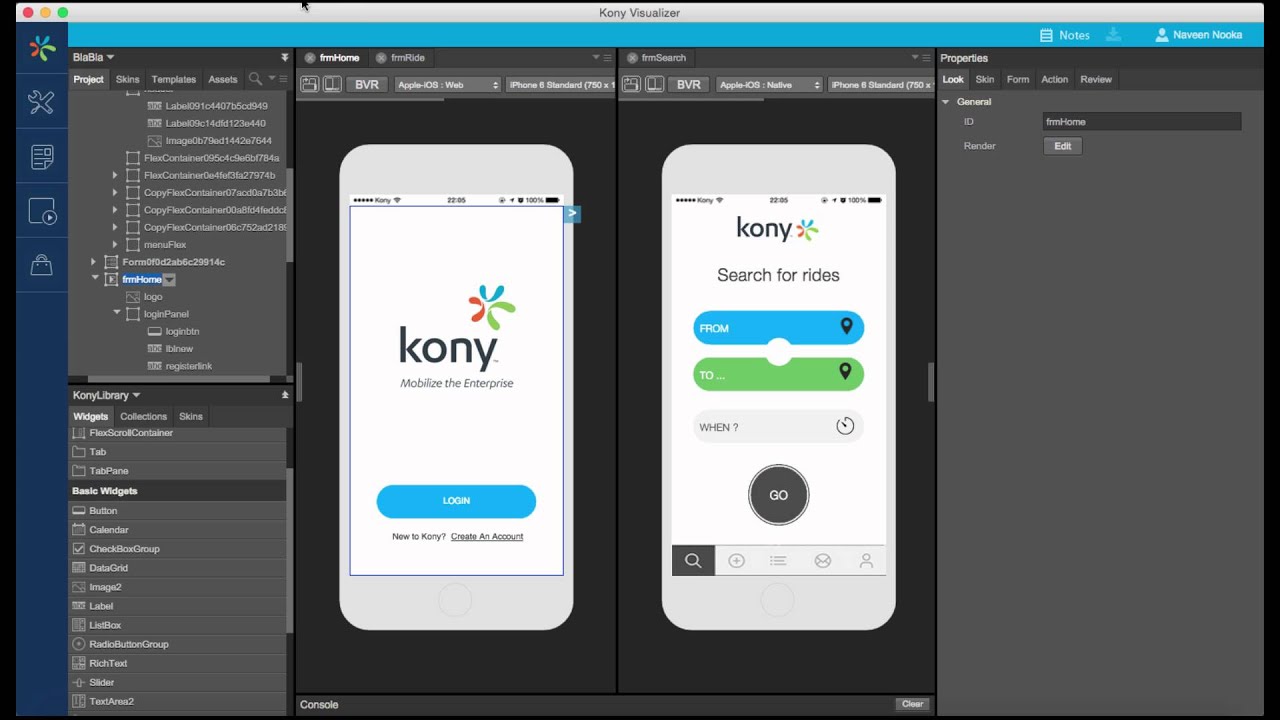Click the LOGIN button on the frmHome canvas
The height and width of the screenshot is (720, 1280).
[456, 501]
